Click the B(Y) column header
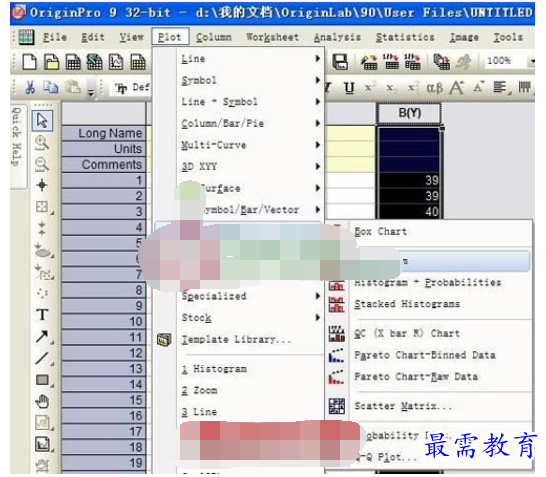The width and height of the screenshot is (546, 477). [x=410, y=113]
